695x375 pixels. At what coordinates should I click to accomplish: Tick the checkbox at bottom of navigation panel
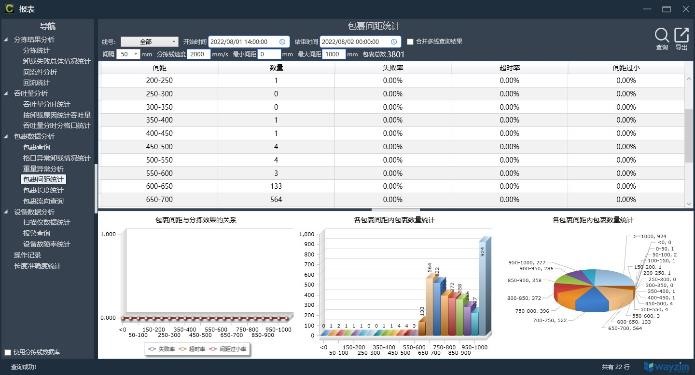tap(8, 352)
